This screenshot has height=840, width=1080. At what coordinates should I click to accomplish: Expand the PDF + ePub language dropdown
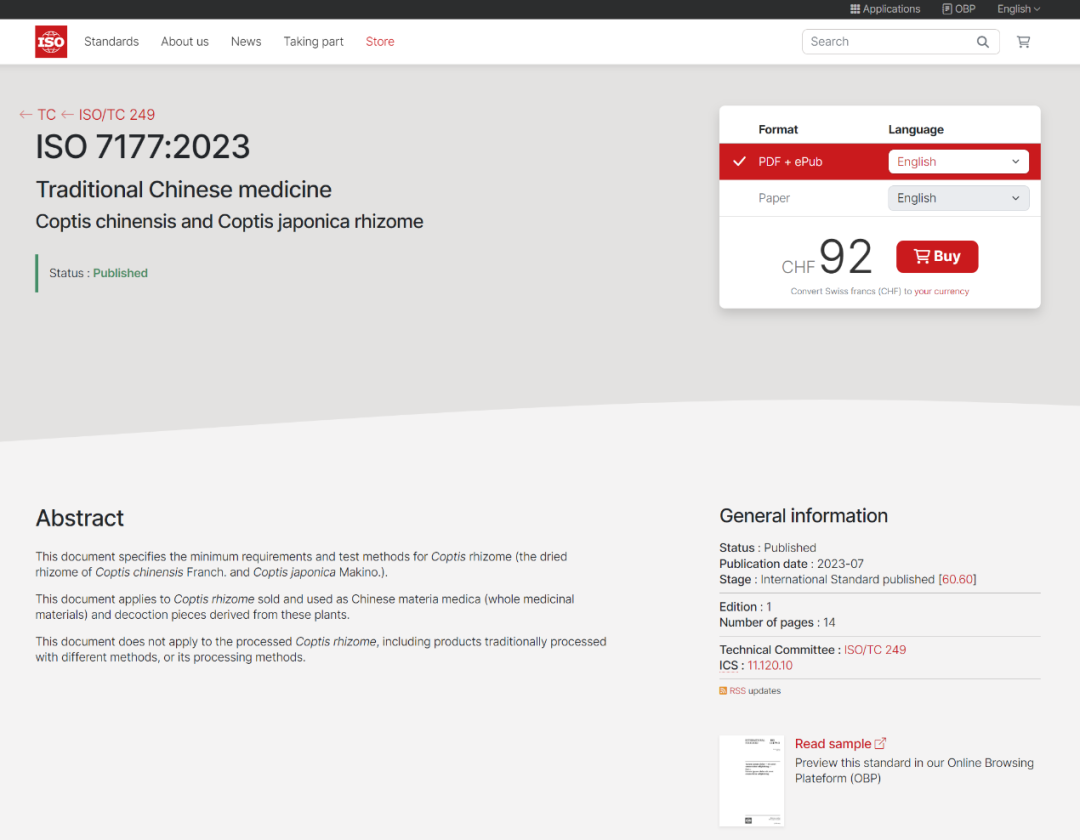tap(958, 162)
